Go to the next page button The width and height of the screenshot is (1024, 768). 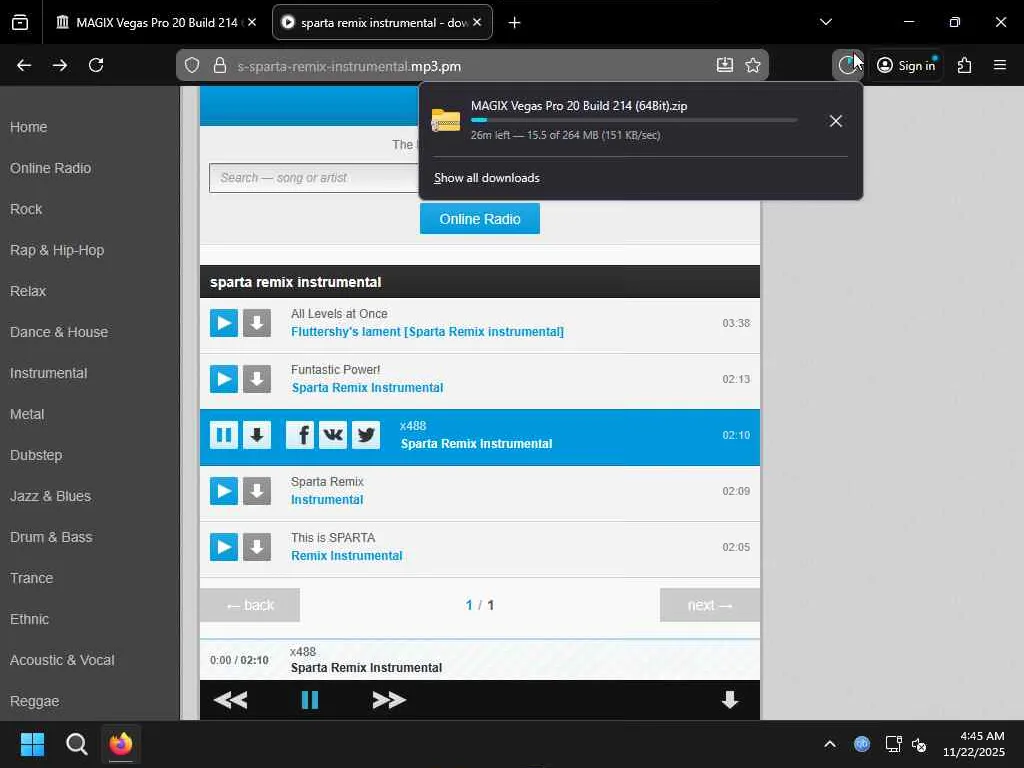[x=710, y=605]
